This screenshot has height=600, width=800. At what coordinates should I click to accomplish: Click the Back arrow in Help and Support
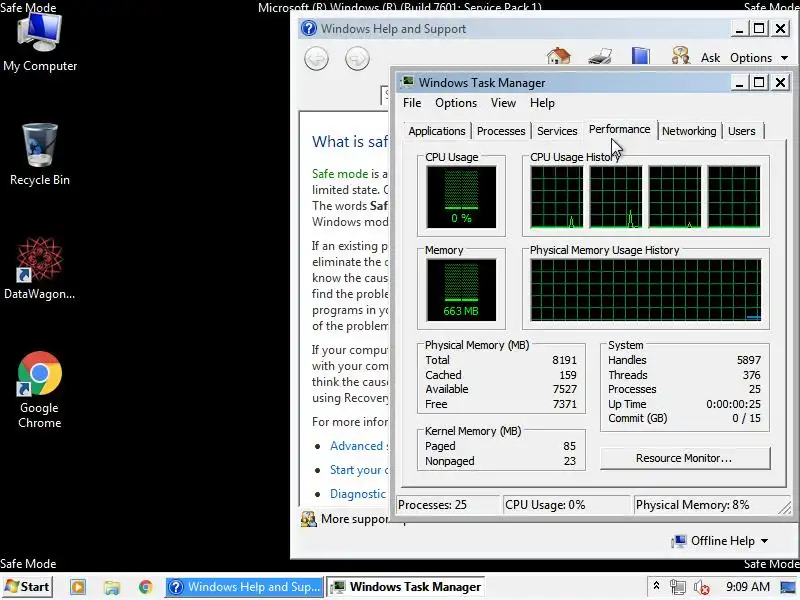(316, 58)
